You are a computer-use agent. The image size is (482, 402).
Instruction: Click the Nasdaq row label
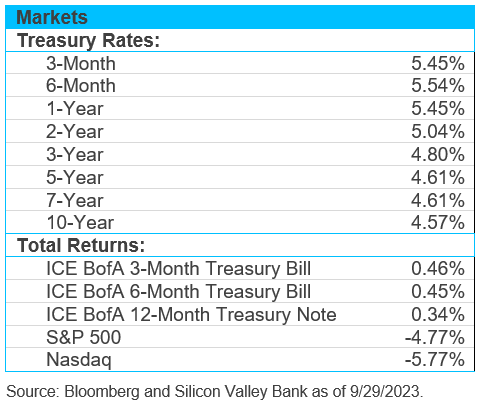coord(79,360)
